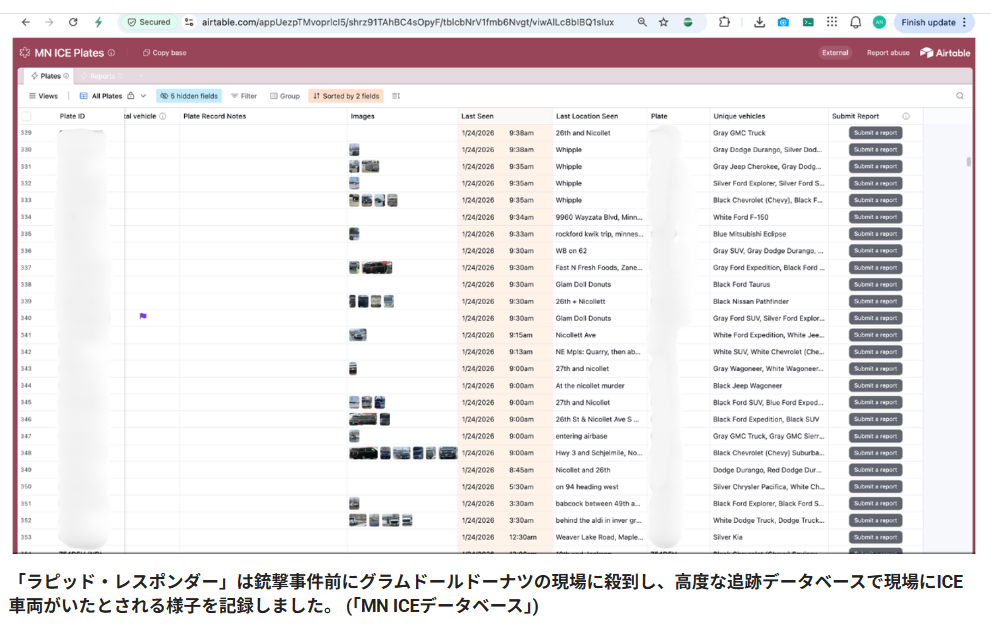Open the table search magnifier icon
The width and height of the screenshot is (991, 636).
(960, 96)
